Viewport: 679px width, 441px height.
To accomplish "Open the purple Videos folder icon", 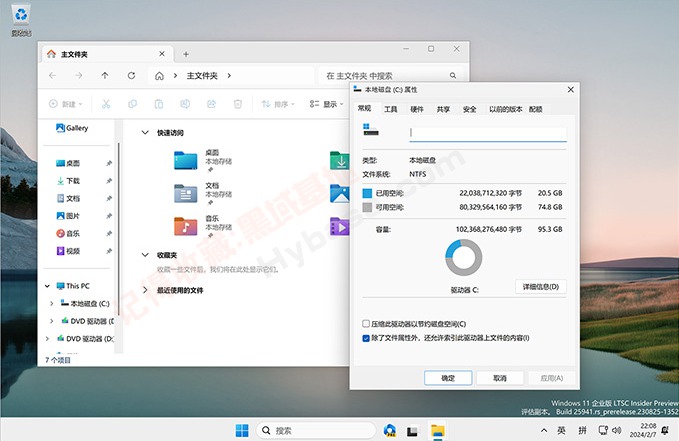I will (340, 227).
